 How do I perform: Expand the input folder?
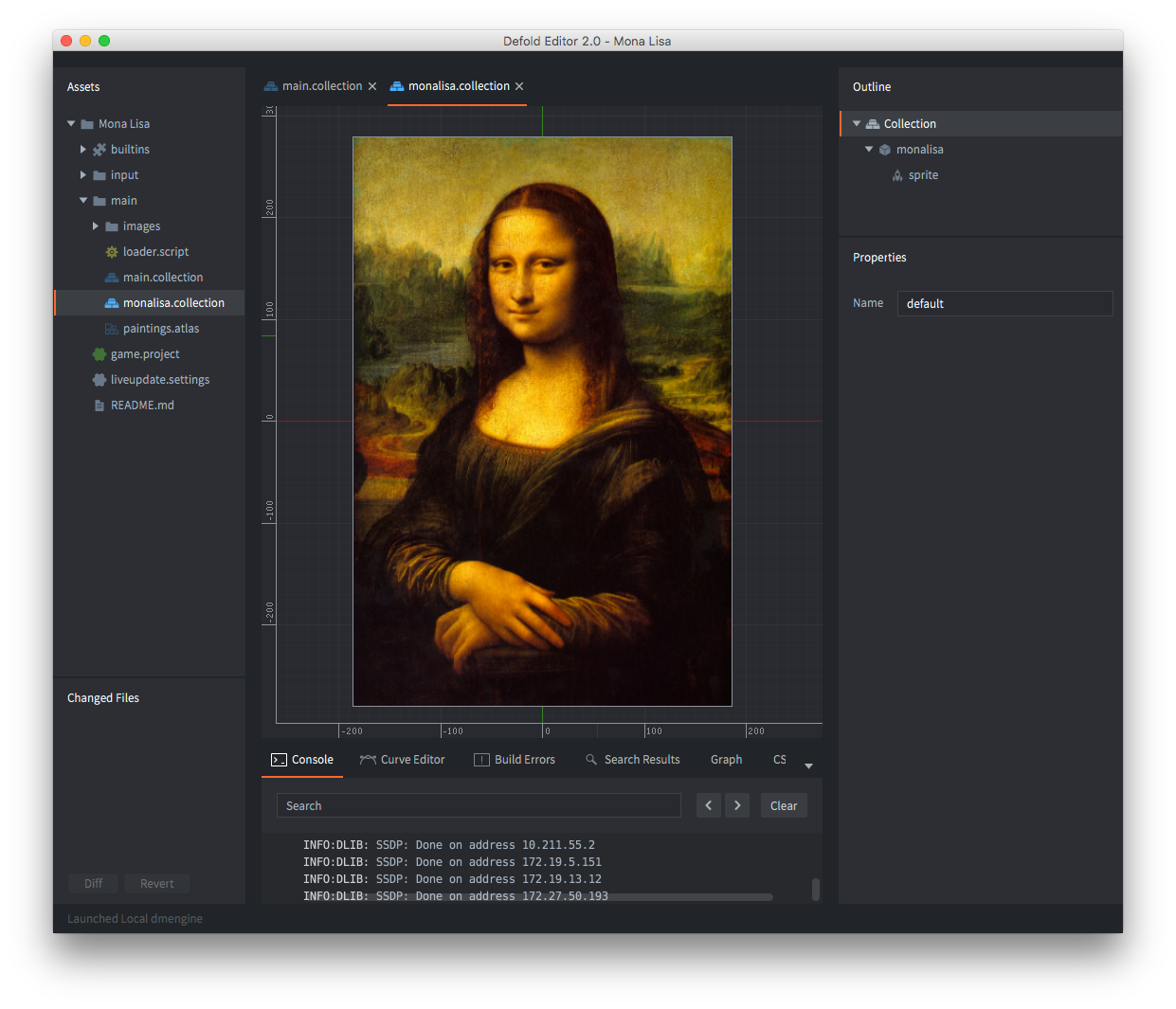point(82,174)
